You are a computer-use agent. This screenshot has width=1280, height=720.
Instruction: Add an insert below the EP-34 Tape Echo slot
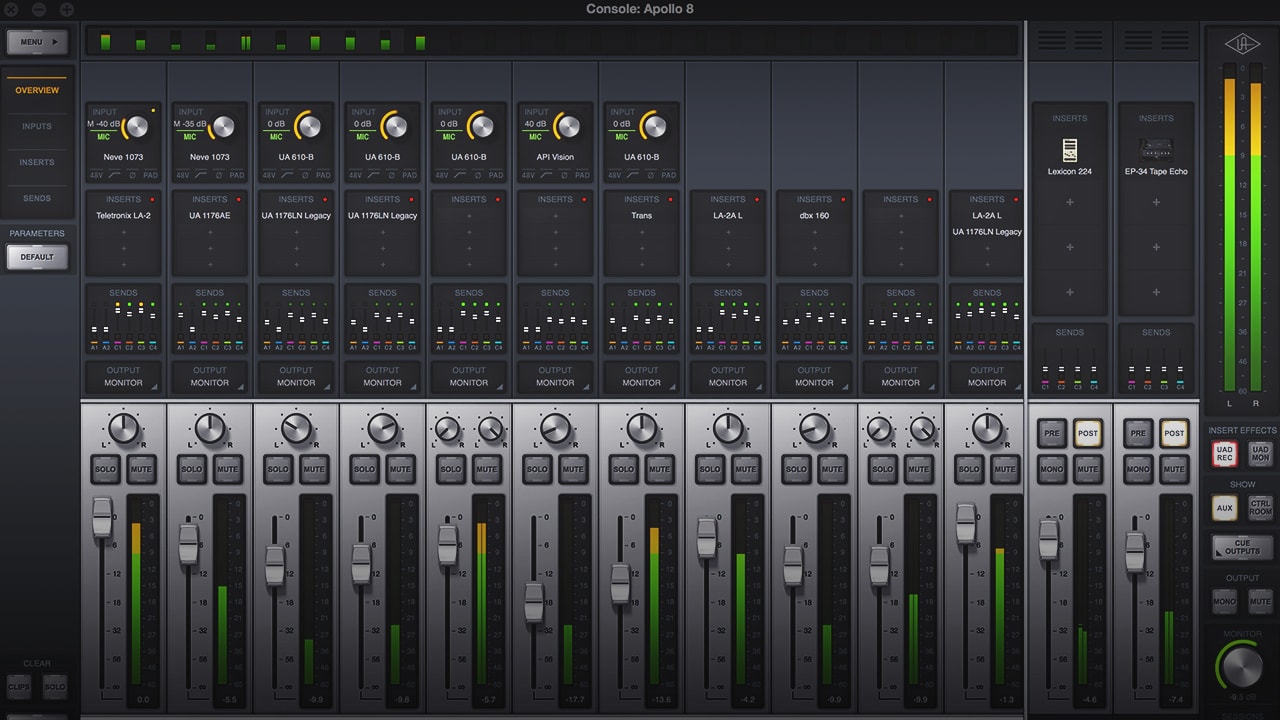click(x=1156, y=202)
